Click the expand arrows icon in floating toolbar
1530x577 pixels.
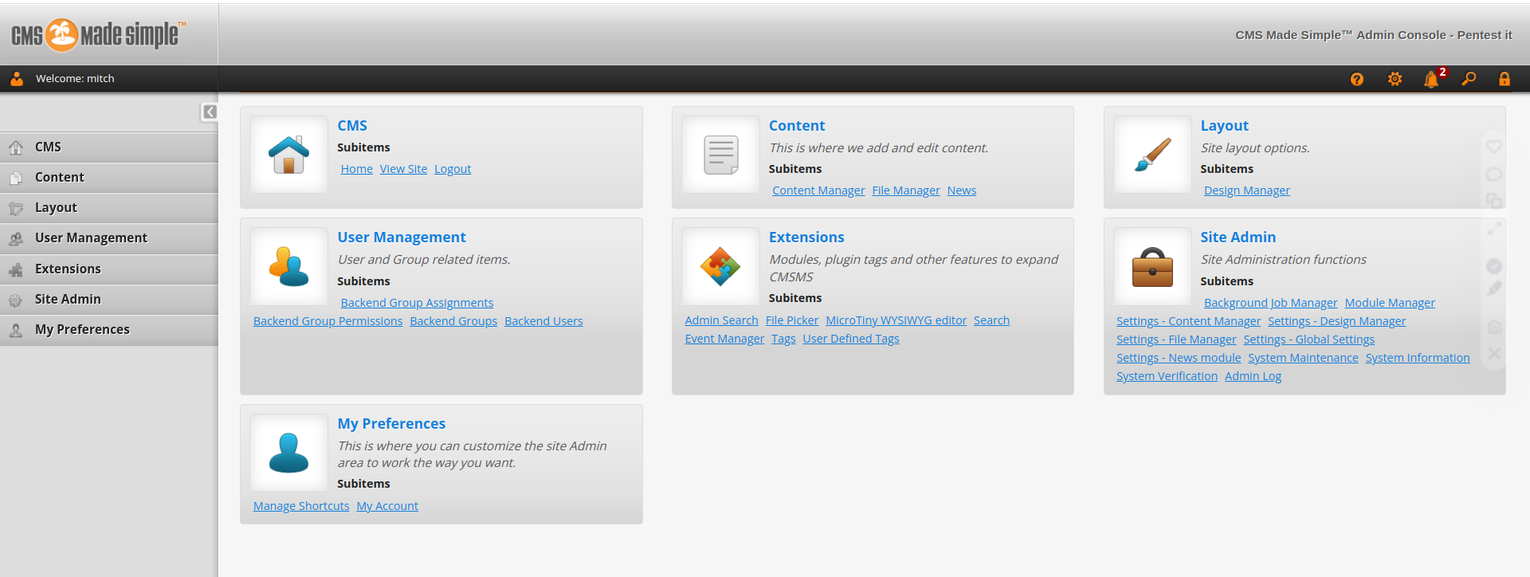(1494, 228)
